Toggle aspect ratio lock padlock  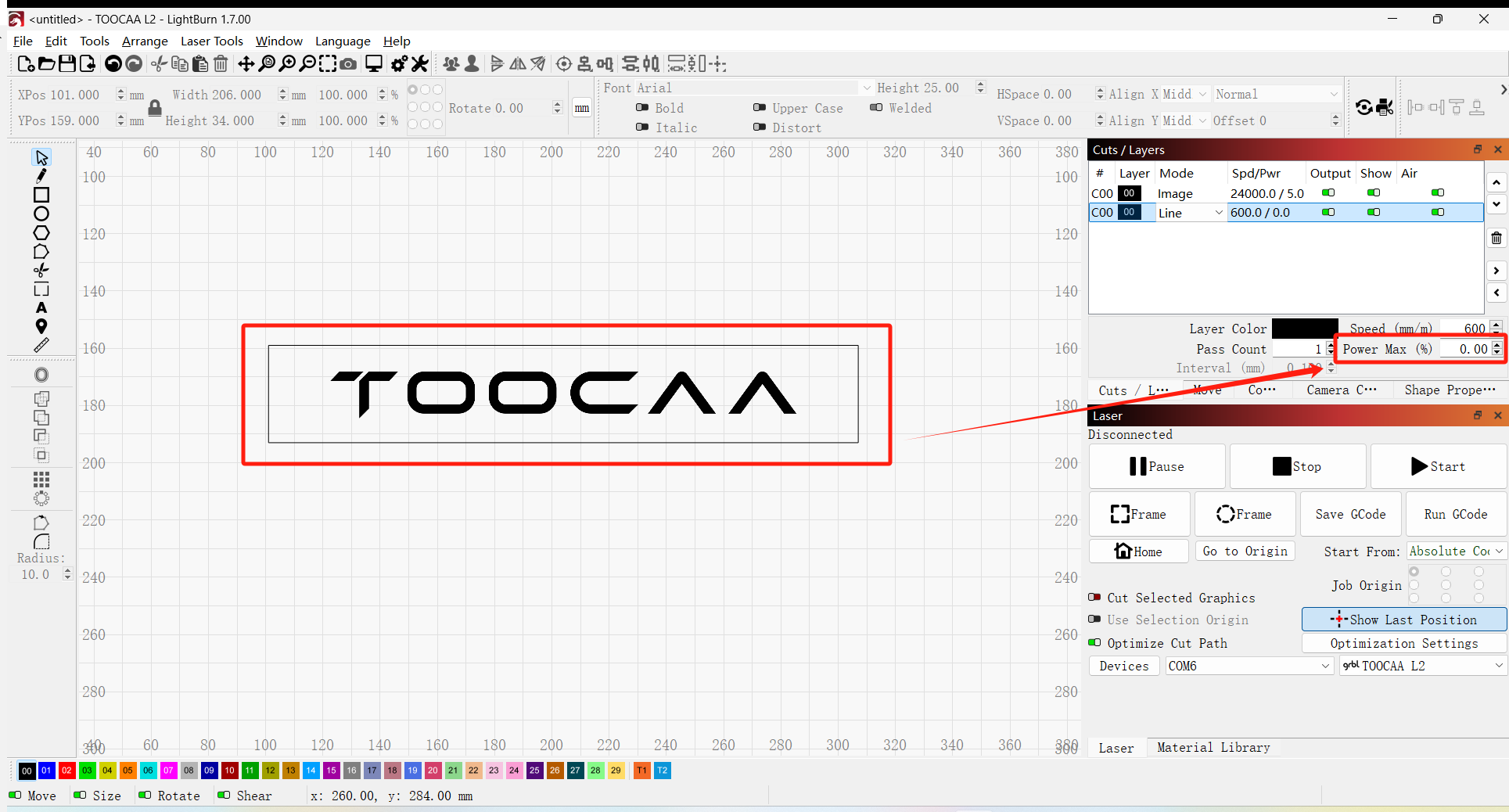[x=155, y=108]
